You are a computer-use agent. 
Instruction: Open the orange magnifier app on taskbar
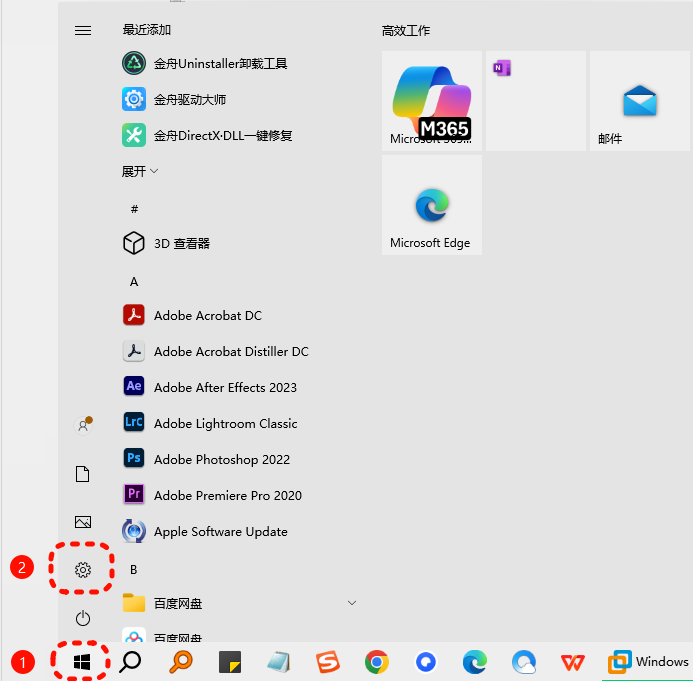click(x=180, y=662)
